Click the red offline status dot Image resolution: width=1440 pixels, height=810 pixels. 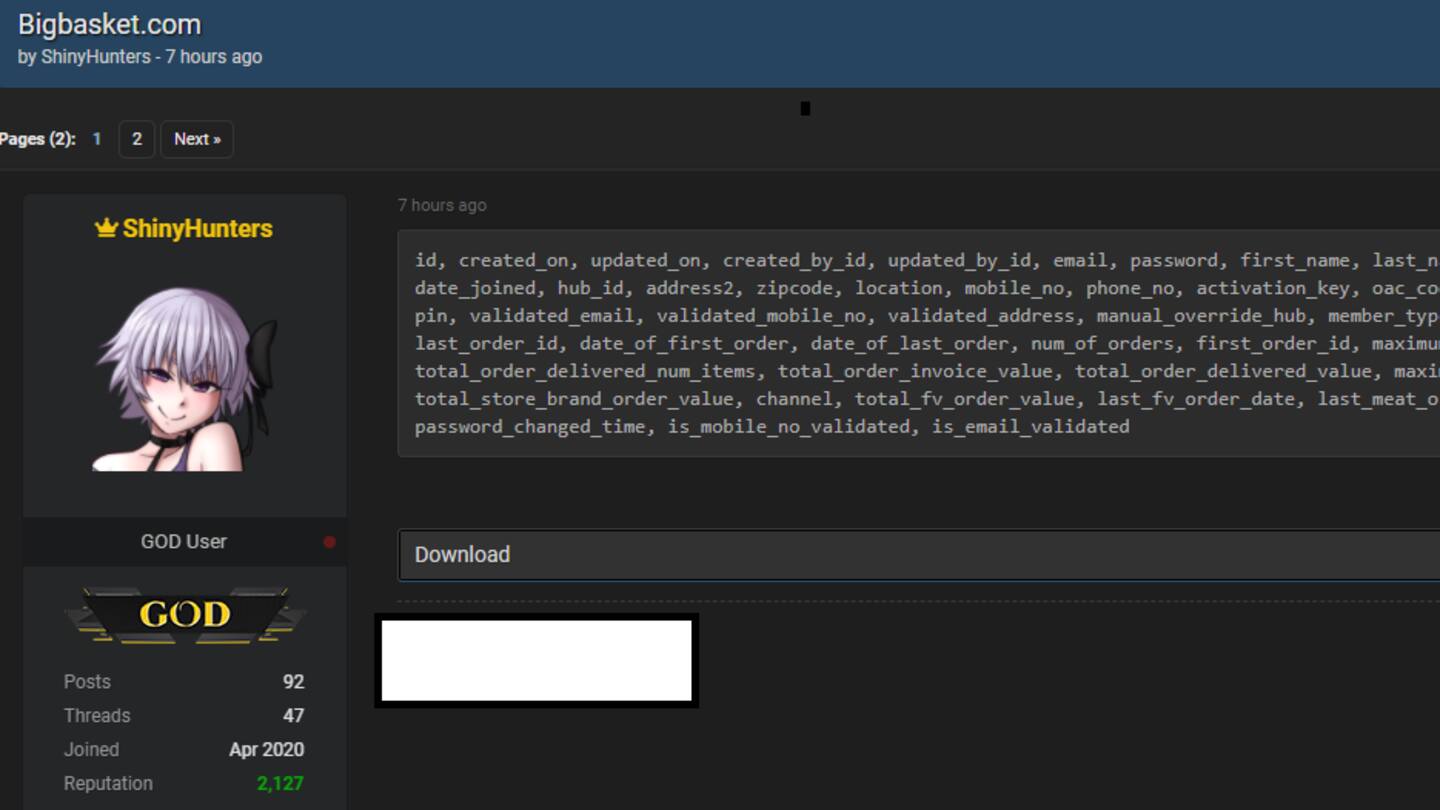[x=329, y=542]
